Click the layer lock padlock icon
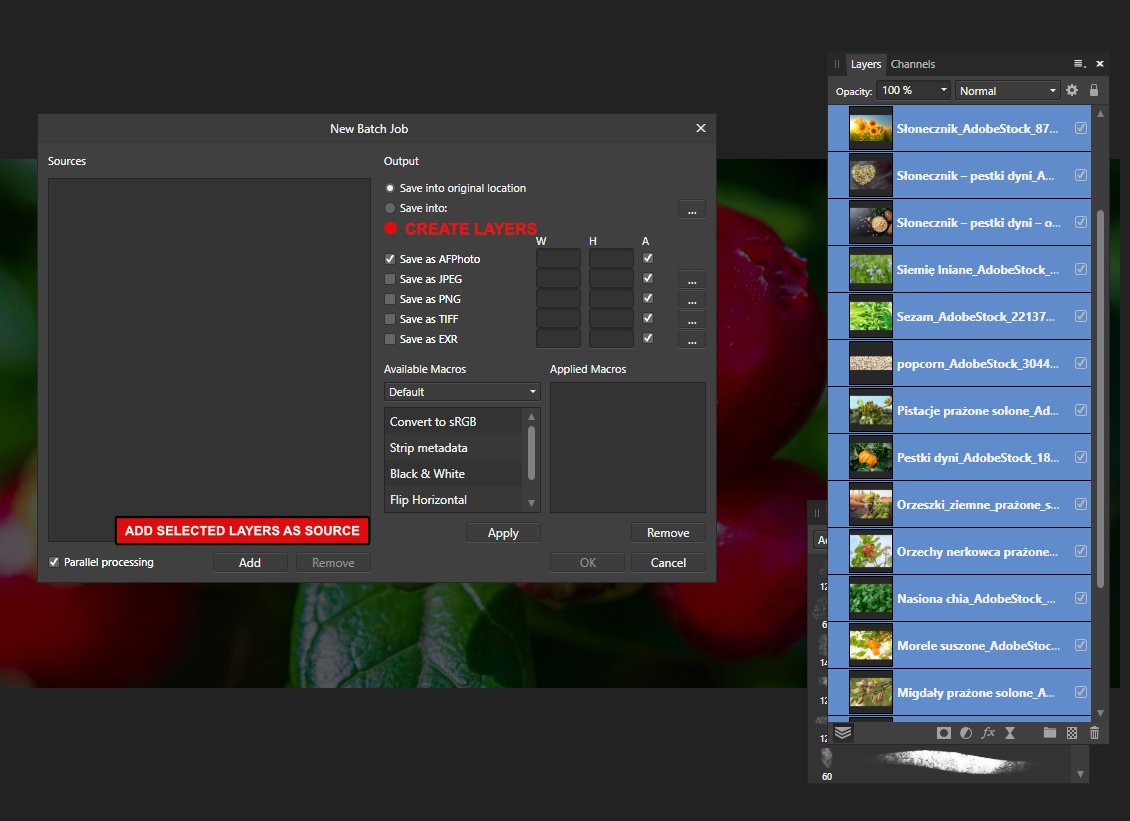This screenshot has width=1130, height=821. coord(1094,90)
